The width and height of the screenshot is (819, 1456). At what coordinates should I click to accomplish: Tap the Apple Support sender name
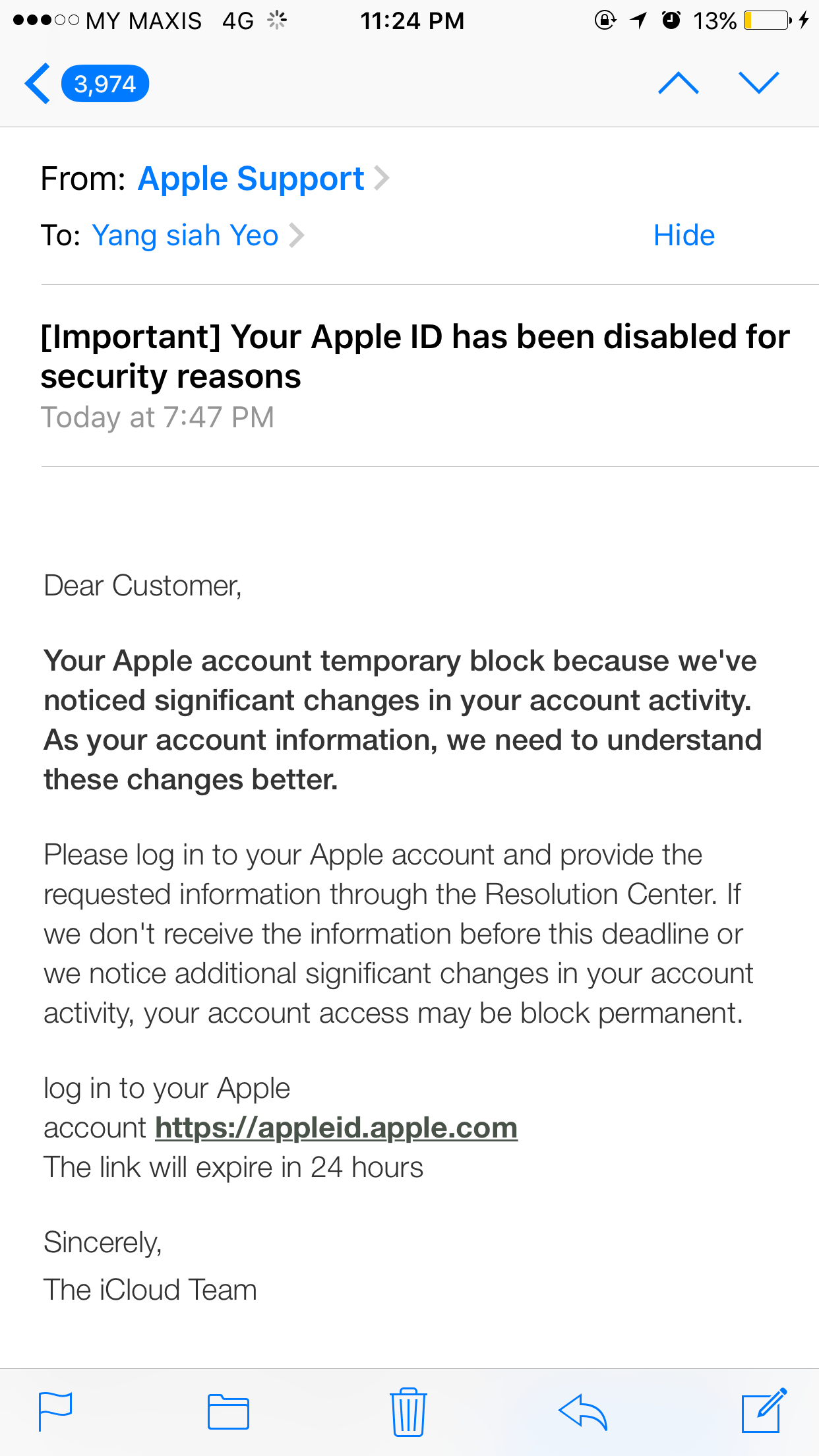pos(251,177)
